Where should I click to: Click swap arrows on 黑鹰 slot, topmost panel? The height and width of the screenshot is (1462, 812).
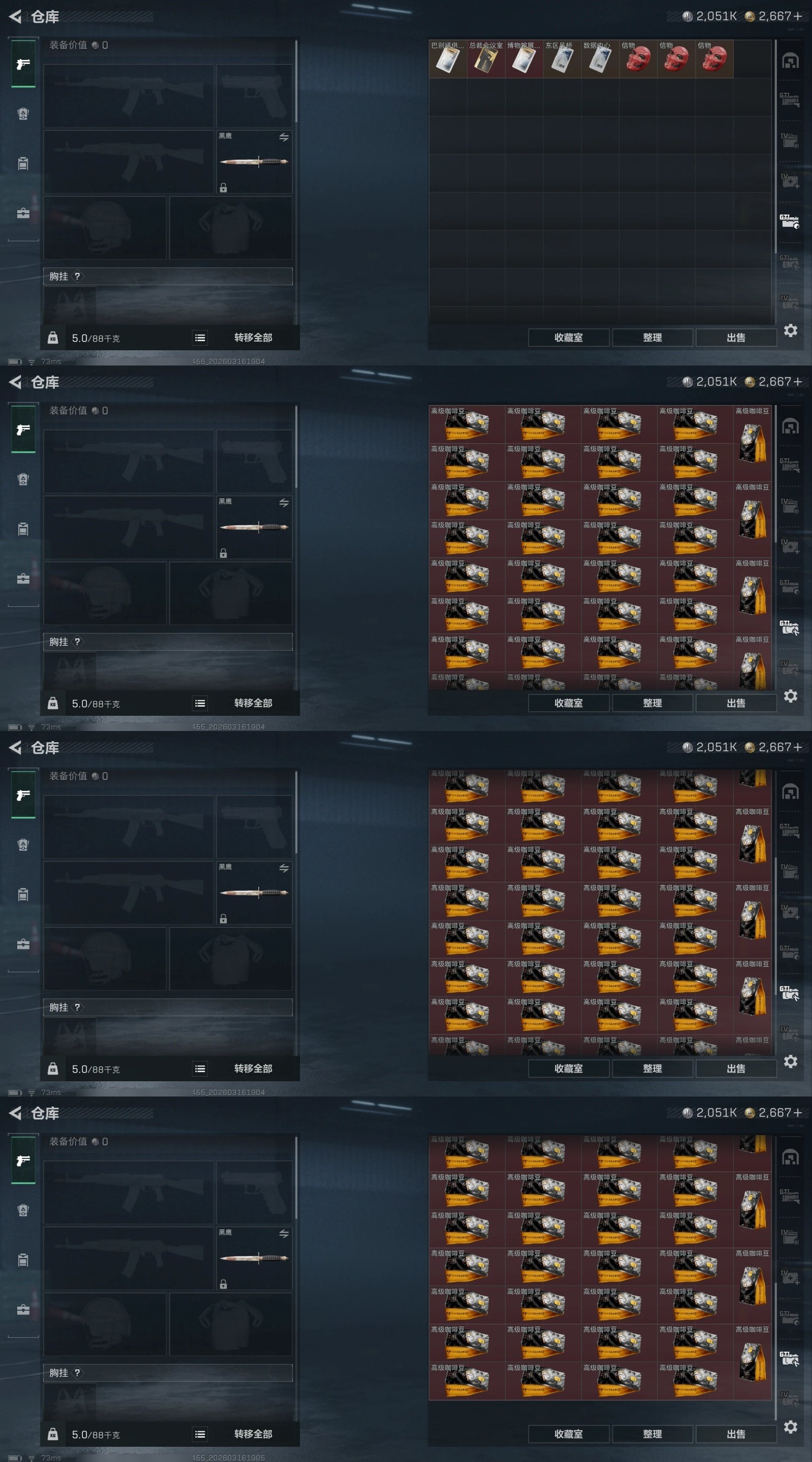[284, 138]
